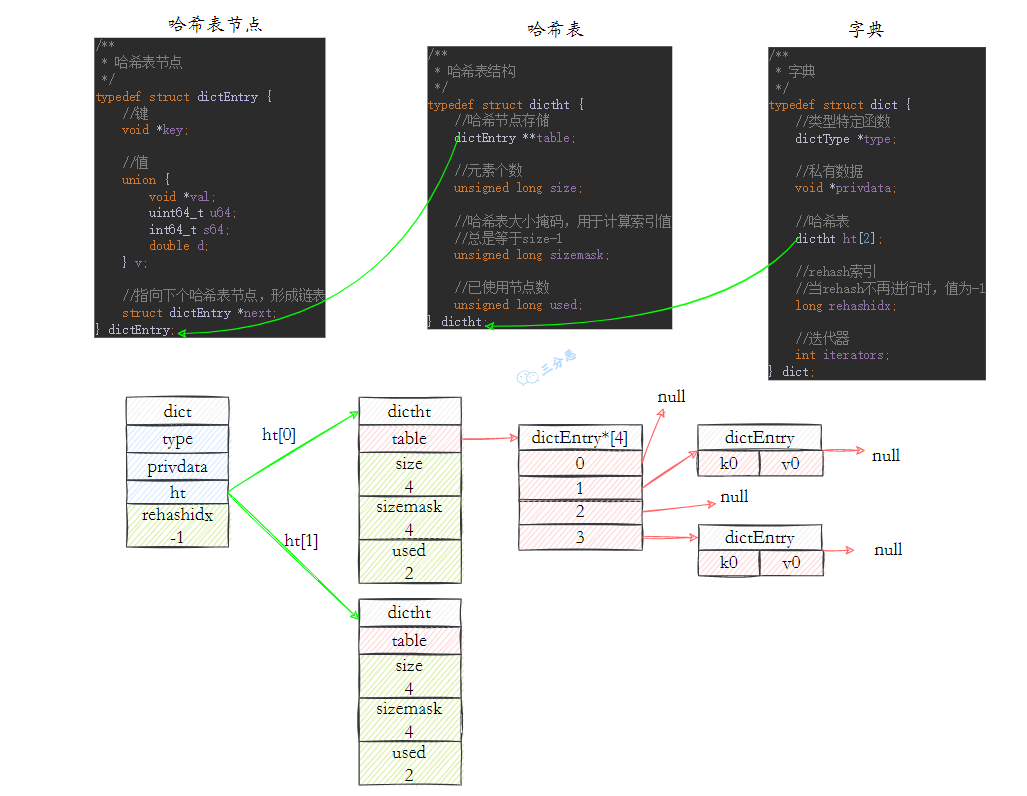Click the dictEntry*[4] array header
Viewport: 1027px width, 796px height.
point(580,438)
